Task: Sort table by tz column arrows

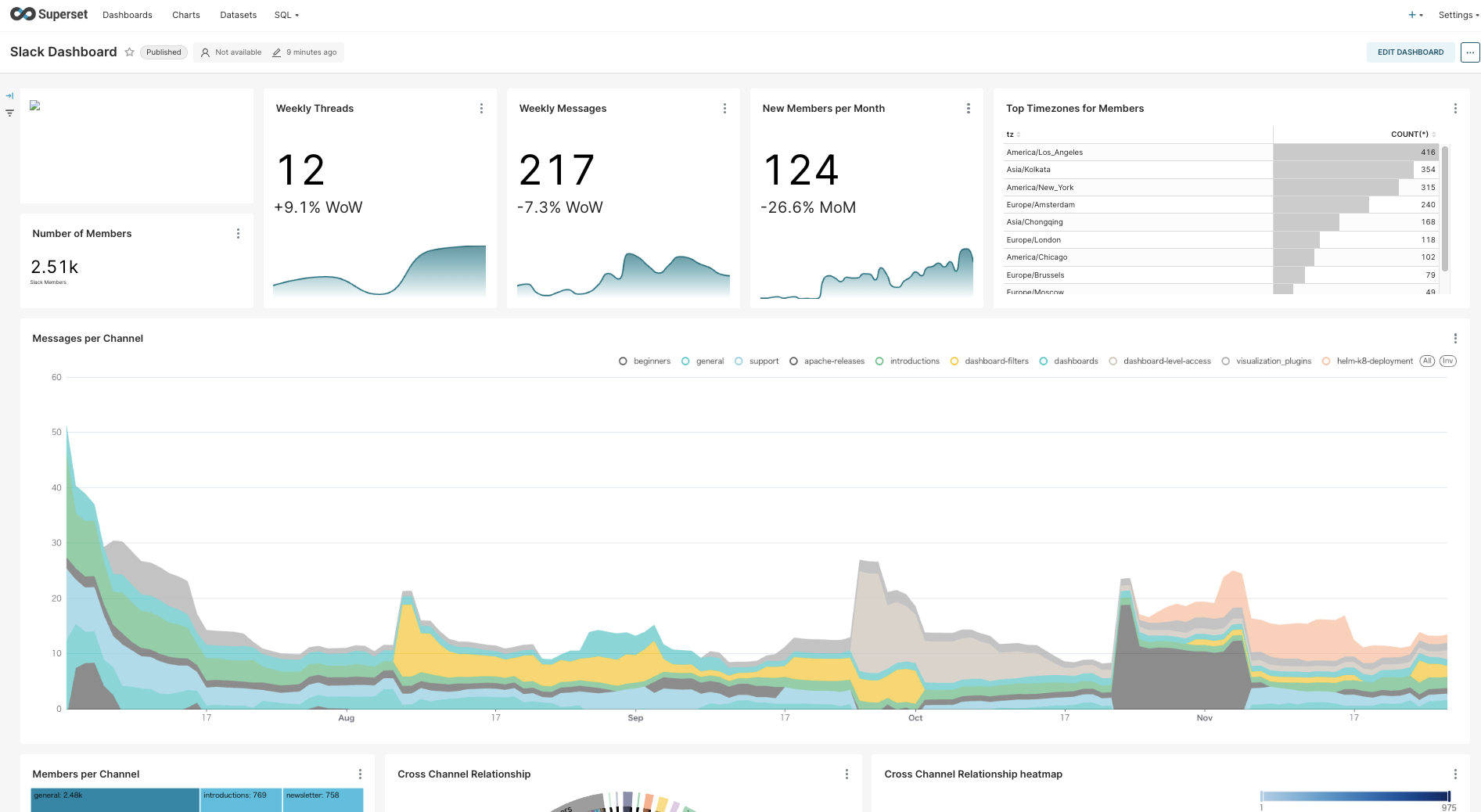Action: [x=1018, y=135]
